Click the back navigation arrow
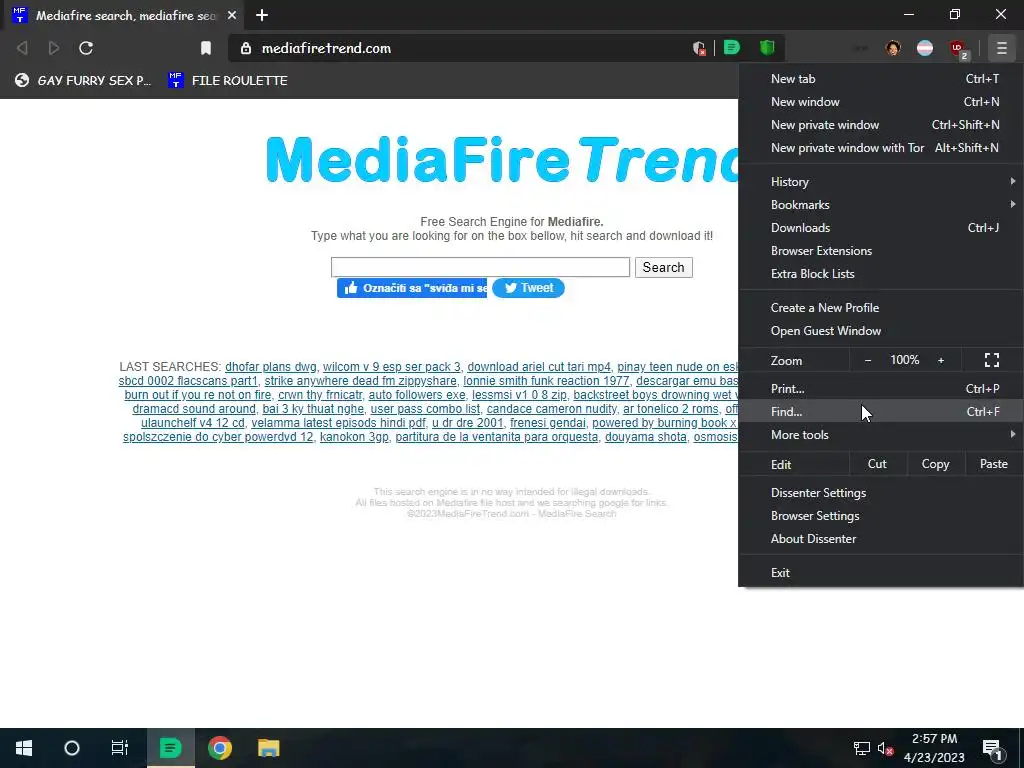Viewport: 1024px width, 768px height. coord(22,48)
